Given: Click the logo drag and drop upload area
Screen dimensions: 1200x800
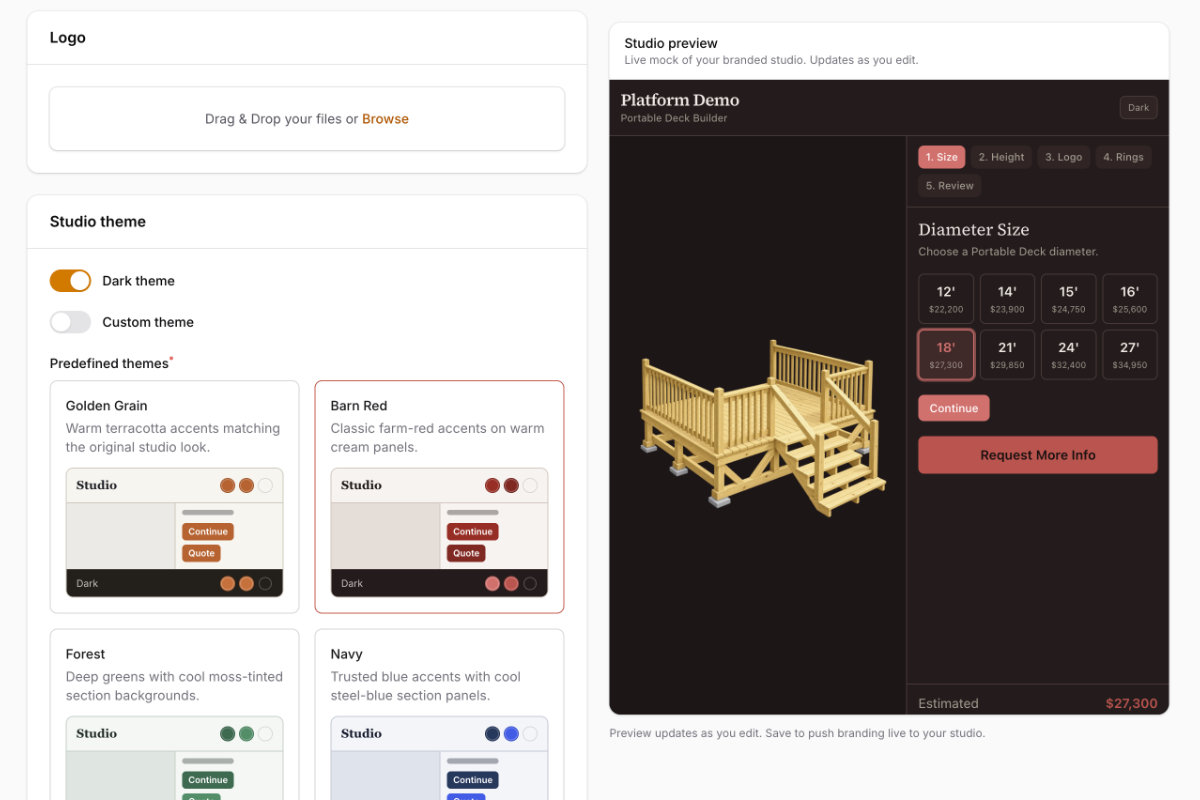Looking at the screenshot, I should click(307, 119).
